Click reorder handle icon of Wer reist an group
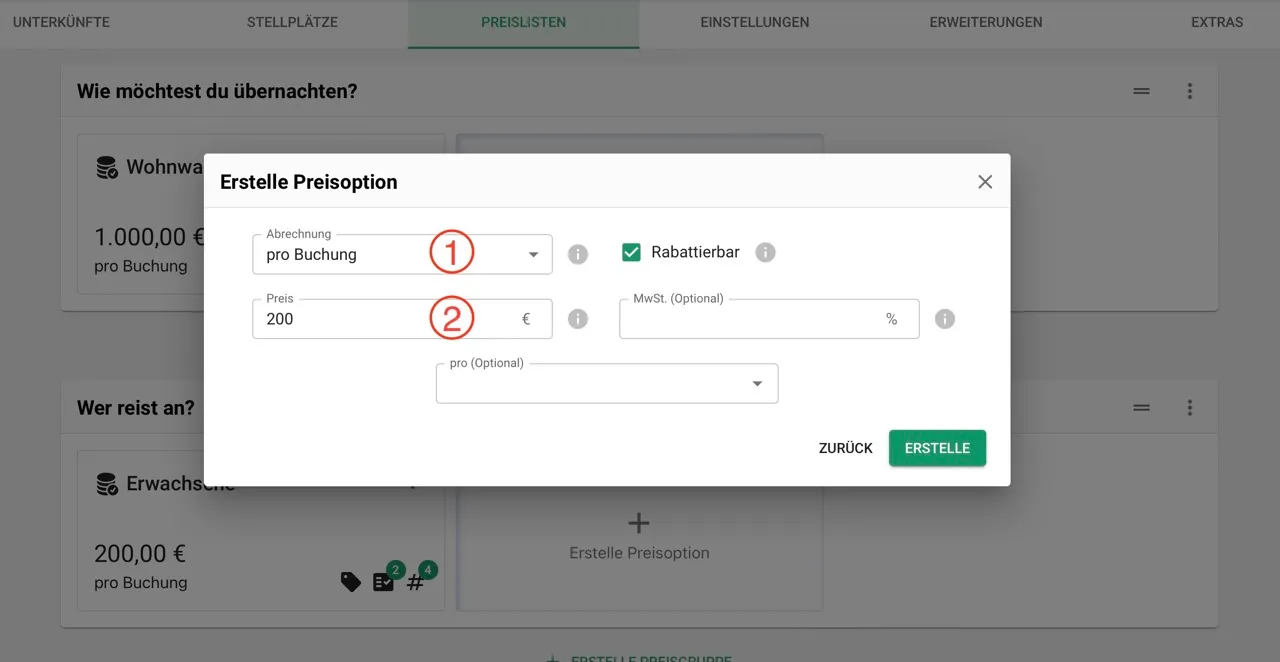The image size is (1280, 662). 1141,408
